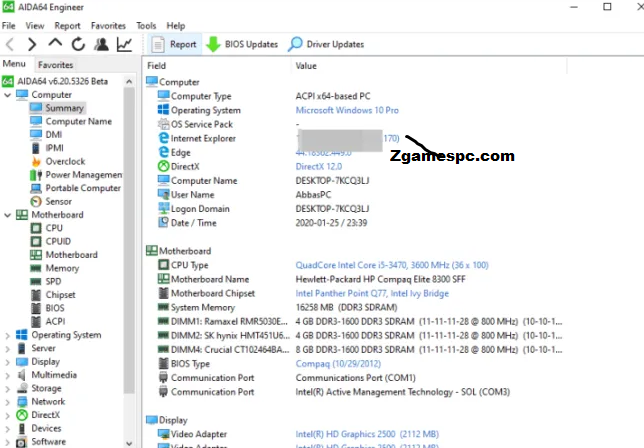Expand the Display tree node

pyautogui.click(x=7, y=362)
